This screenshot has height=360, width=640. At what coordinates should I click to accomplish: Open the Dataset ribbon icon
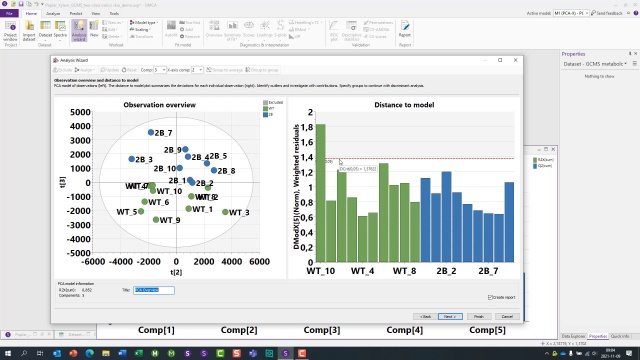45,31
